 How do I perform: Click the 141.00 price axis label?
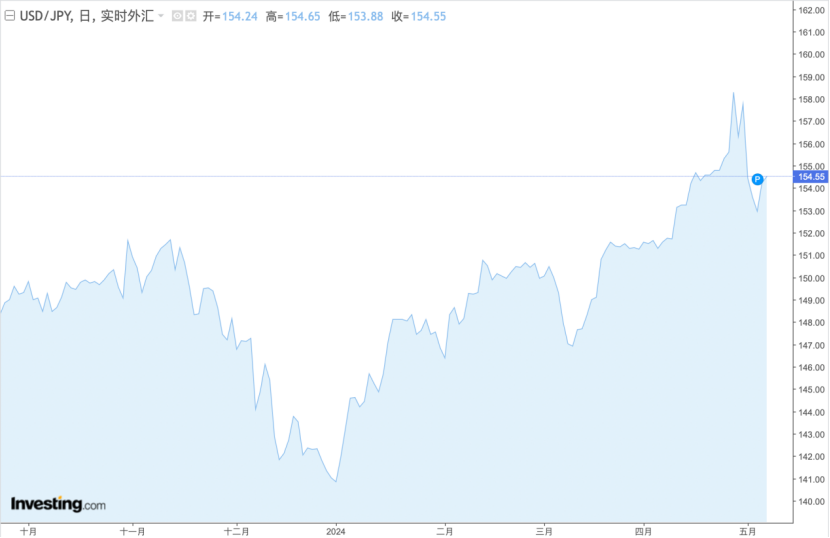(811, 479)
